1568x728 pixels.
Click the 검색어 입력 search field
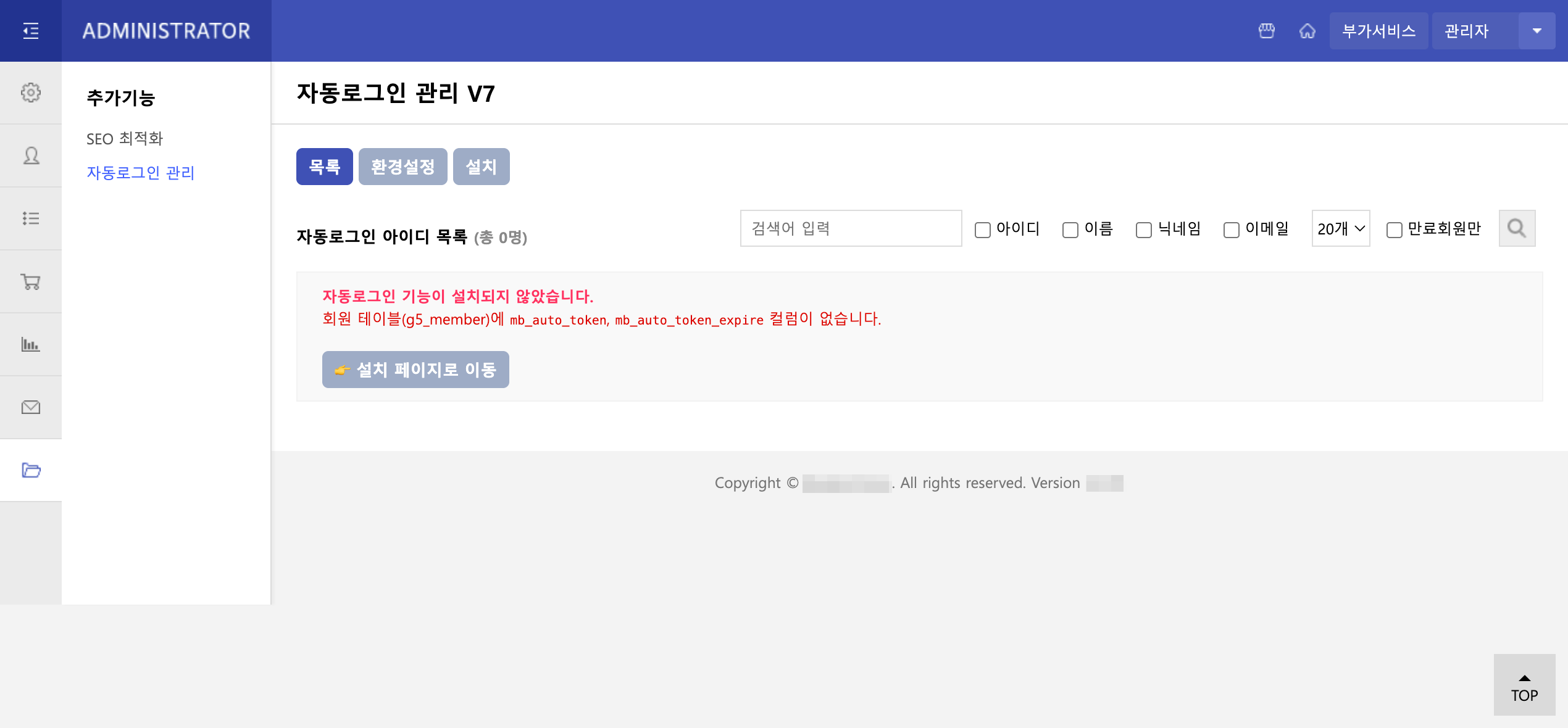[x=851, y=228]
